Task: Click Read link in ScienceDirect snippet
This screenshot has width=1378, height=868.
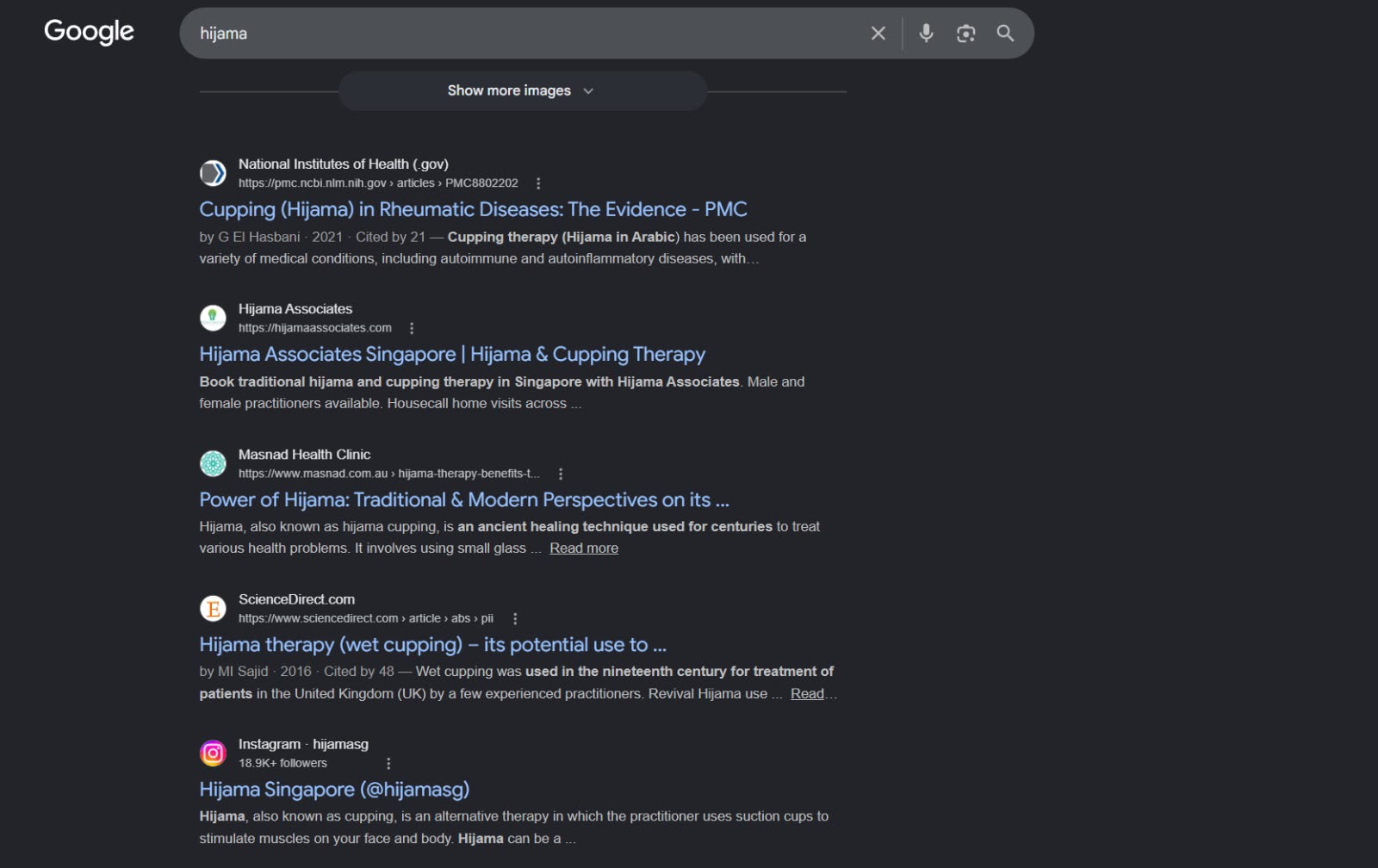Action: pos(808,693)
